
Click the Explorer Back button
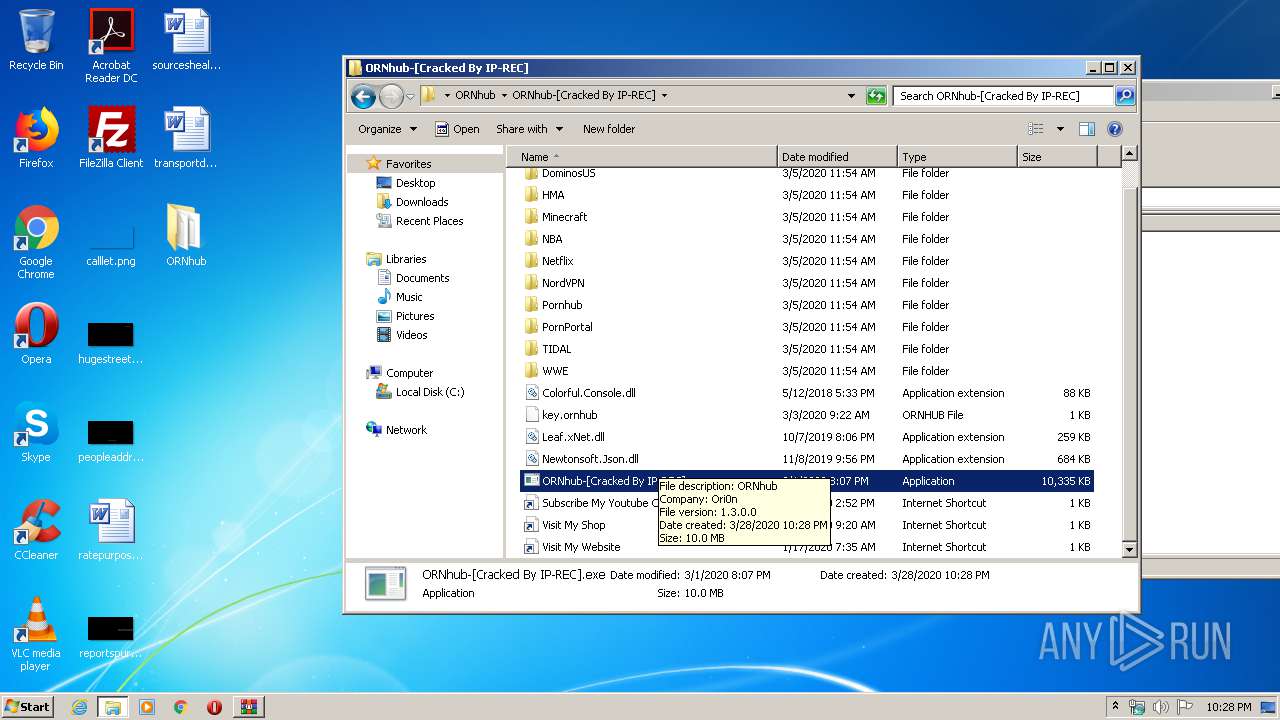pyautogui.click(x=363, y=96)
